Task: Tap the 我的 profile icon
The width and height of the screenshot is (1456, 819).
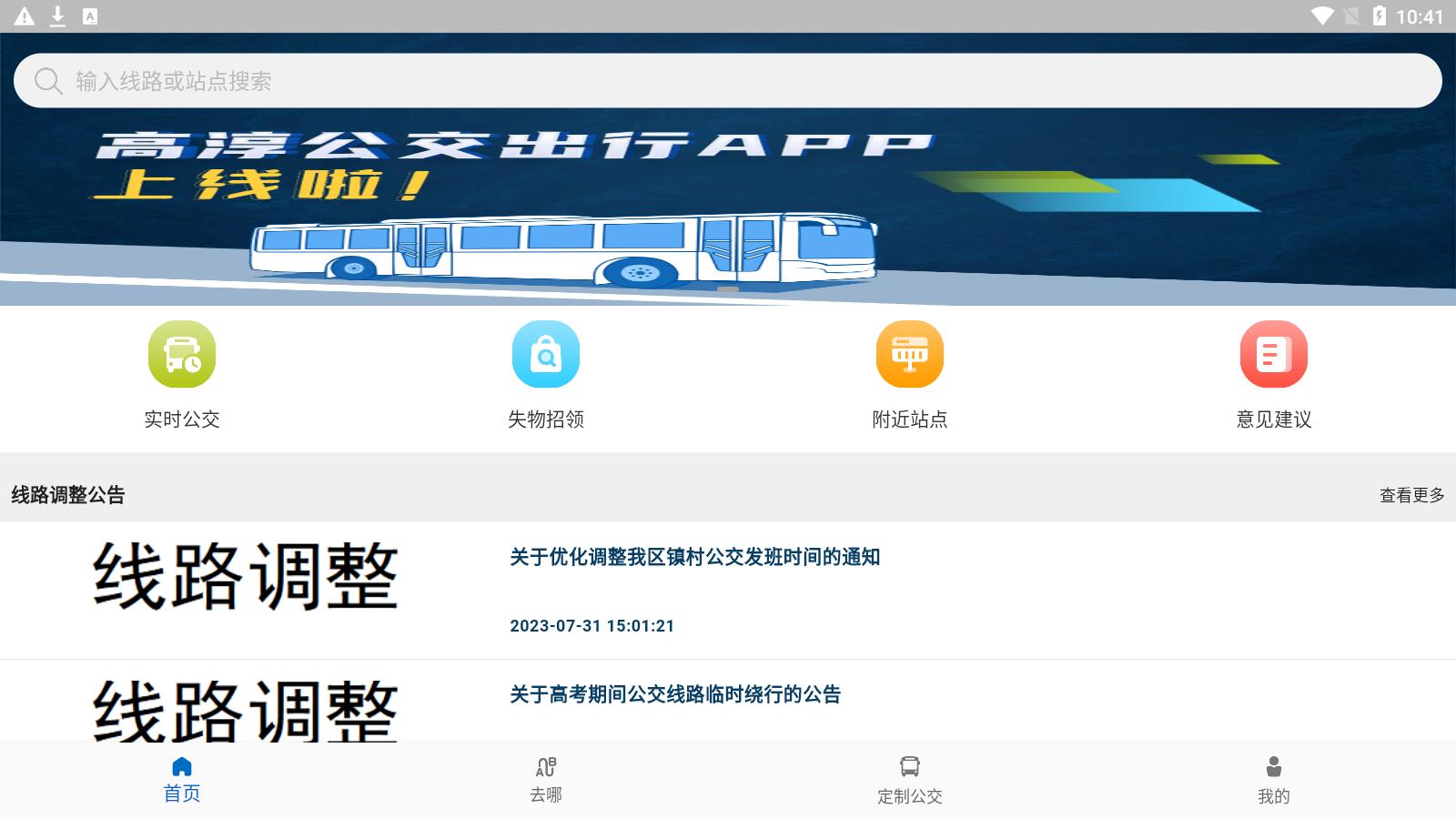Action: (1274, 766)
